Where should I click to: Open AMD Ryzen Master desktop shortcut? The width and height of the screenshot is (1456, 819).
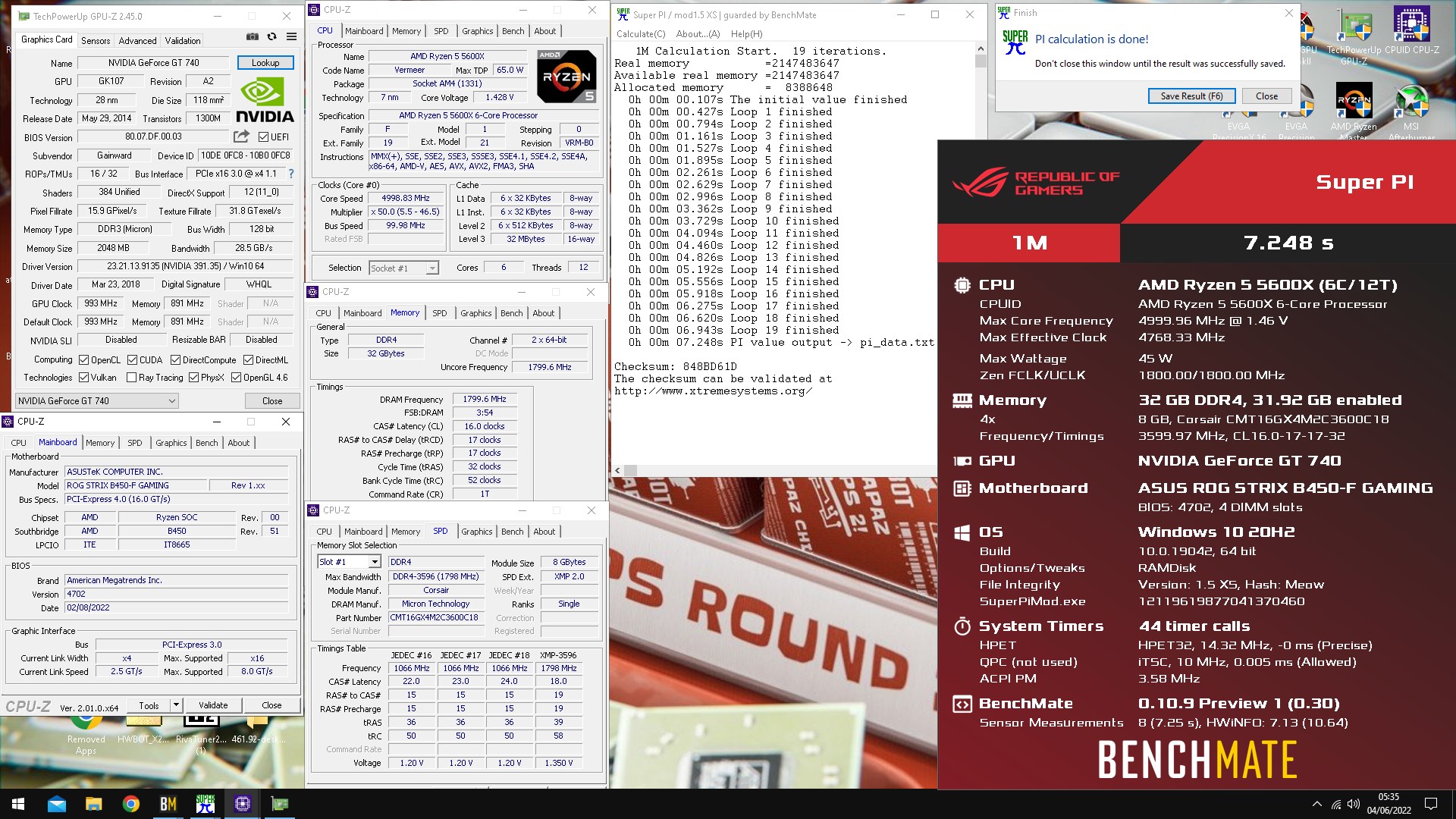click(1354, 111)
